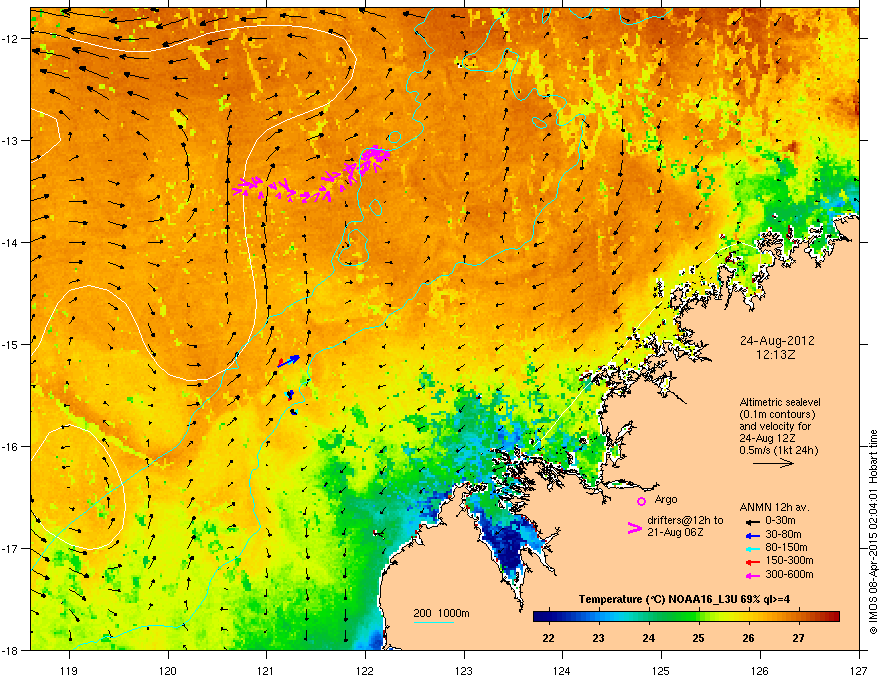
Task: Click the cyan bathymetry line sample under 200 1000m
Action: (x=434, y=622)
